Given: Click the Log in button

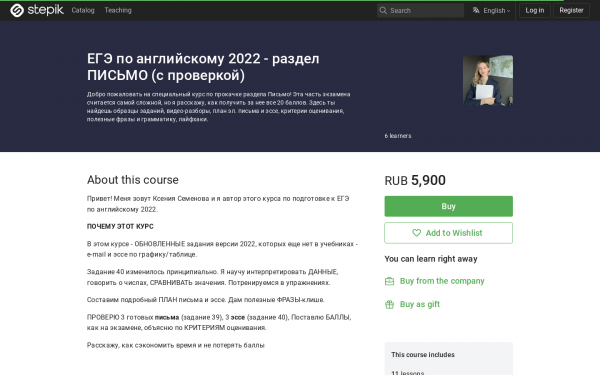Looking at the screenshot, I should pyautogui.click(x=535, y=10).
